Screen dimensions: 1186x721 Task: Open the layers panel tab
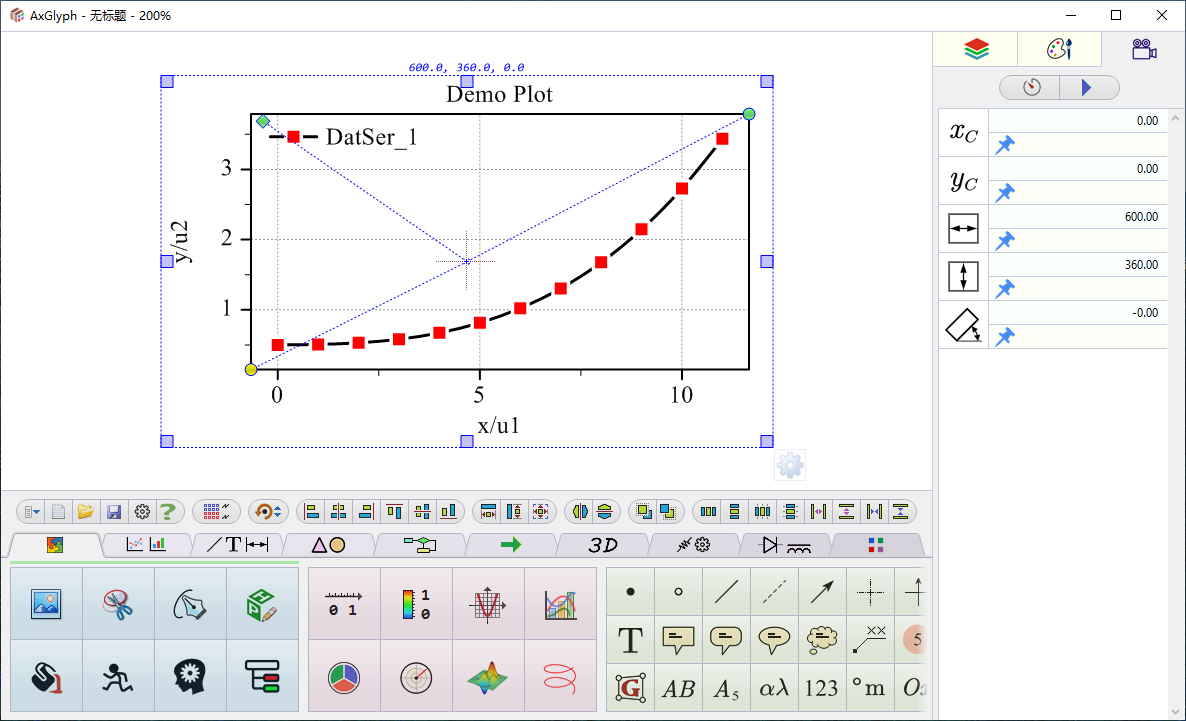(x=976, y=49)
